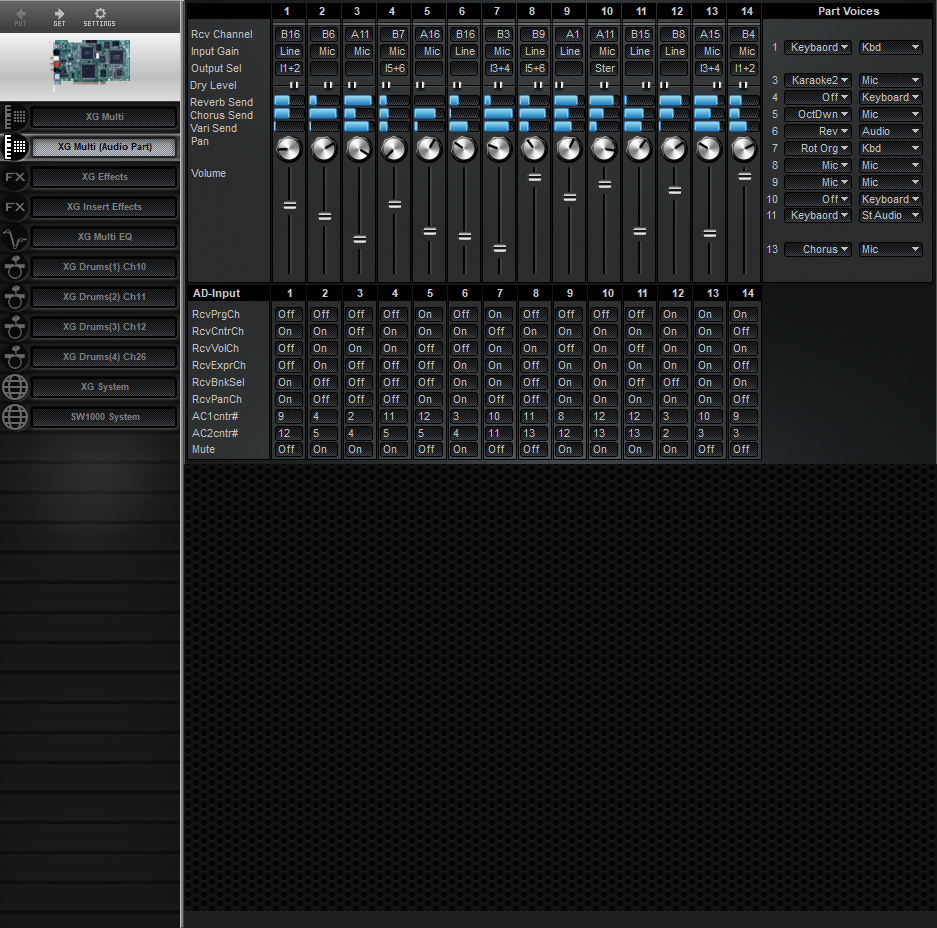Toggle RcvVolCh for AD-Input channel 9
Image resolution: width=937 pixels, height=928 pixels.
[569, 348]
